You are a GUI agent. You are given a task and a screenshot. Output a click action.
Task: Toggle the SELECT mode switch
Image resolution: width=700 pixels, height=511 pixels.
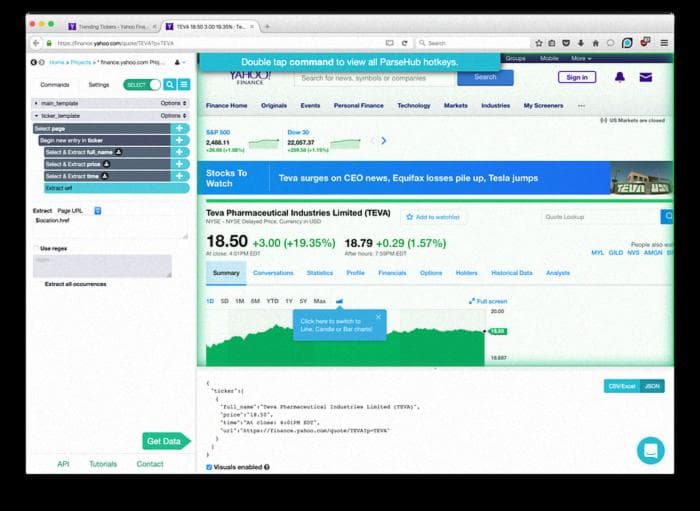click(x=142, y=85)
